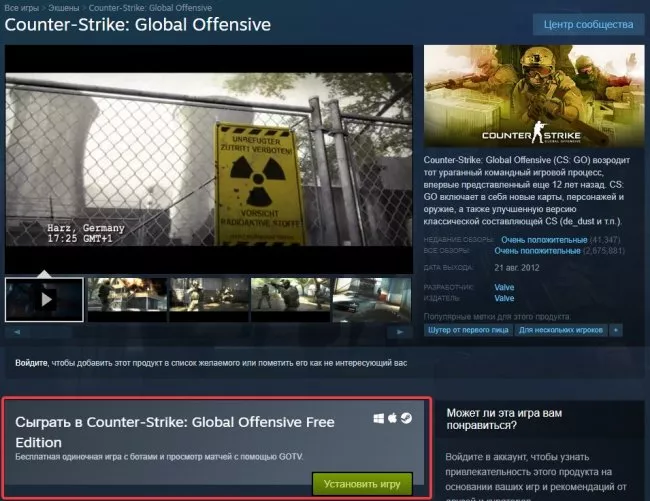Screen dimensions: 650x501
Task: Open the 'Центр сообщества' community hub
Action: 588,24
